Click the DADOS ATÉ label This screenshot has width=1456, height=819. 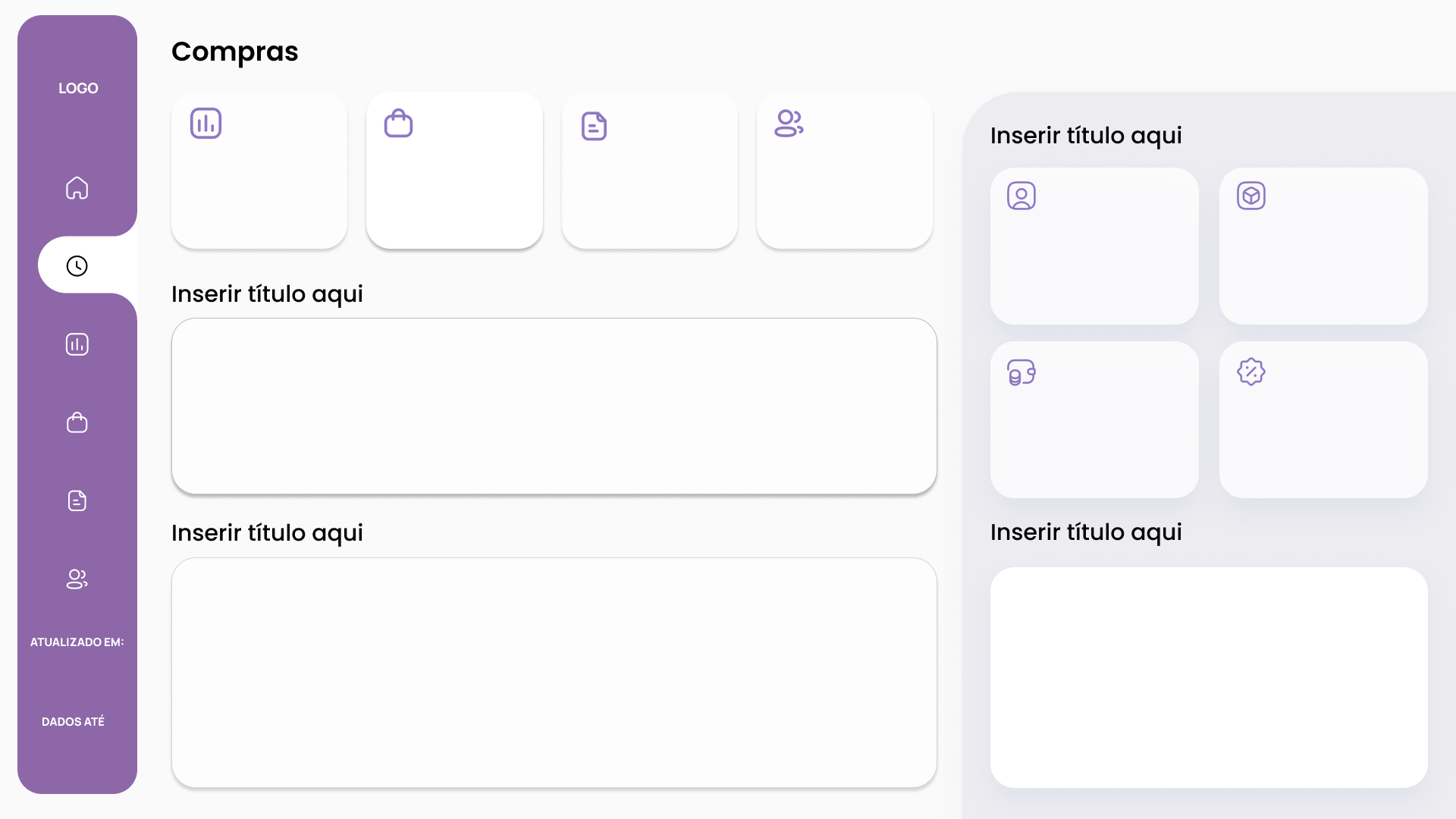[x=73, y=722]
